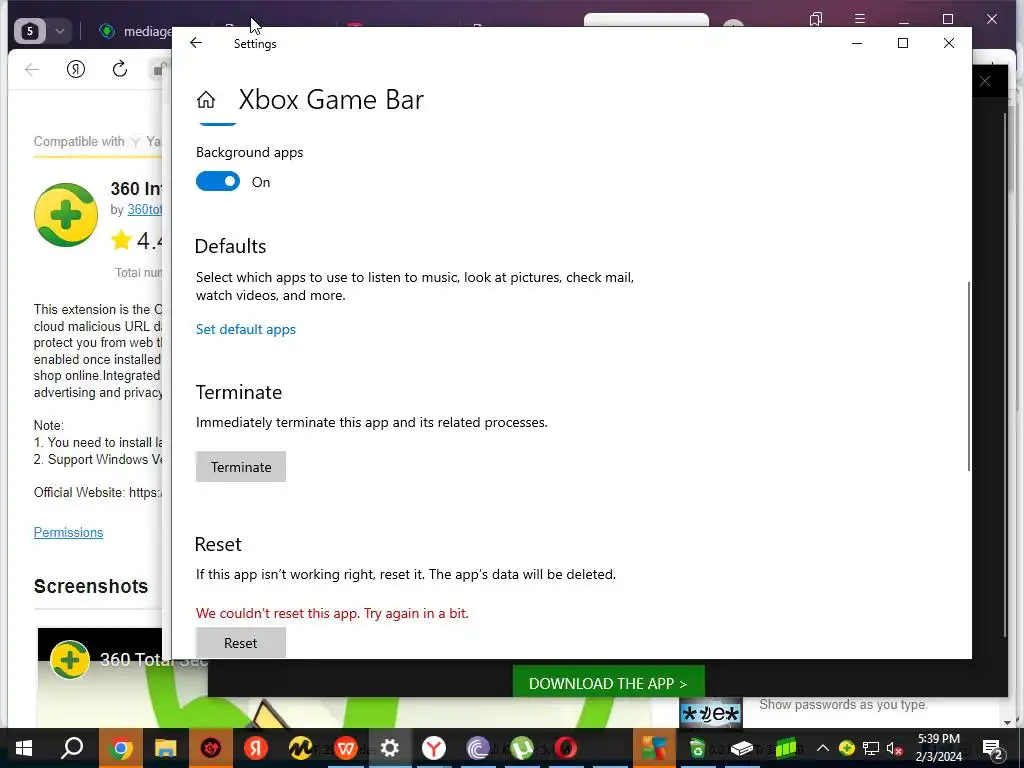1024x768 pixels.
Task: Click the Settings window vertical scrollbar
Action: [x=968, y=376]
